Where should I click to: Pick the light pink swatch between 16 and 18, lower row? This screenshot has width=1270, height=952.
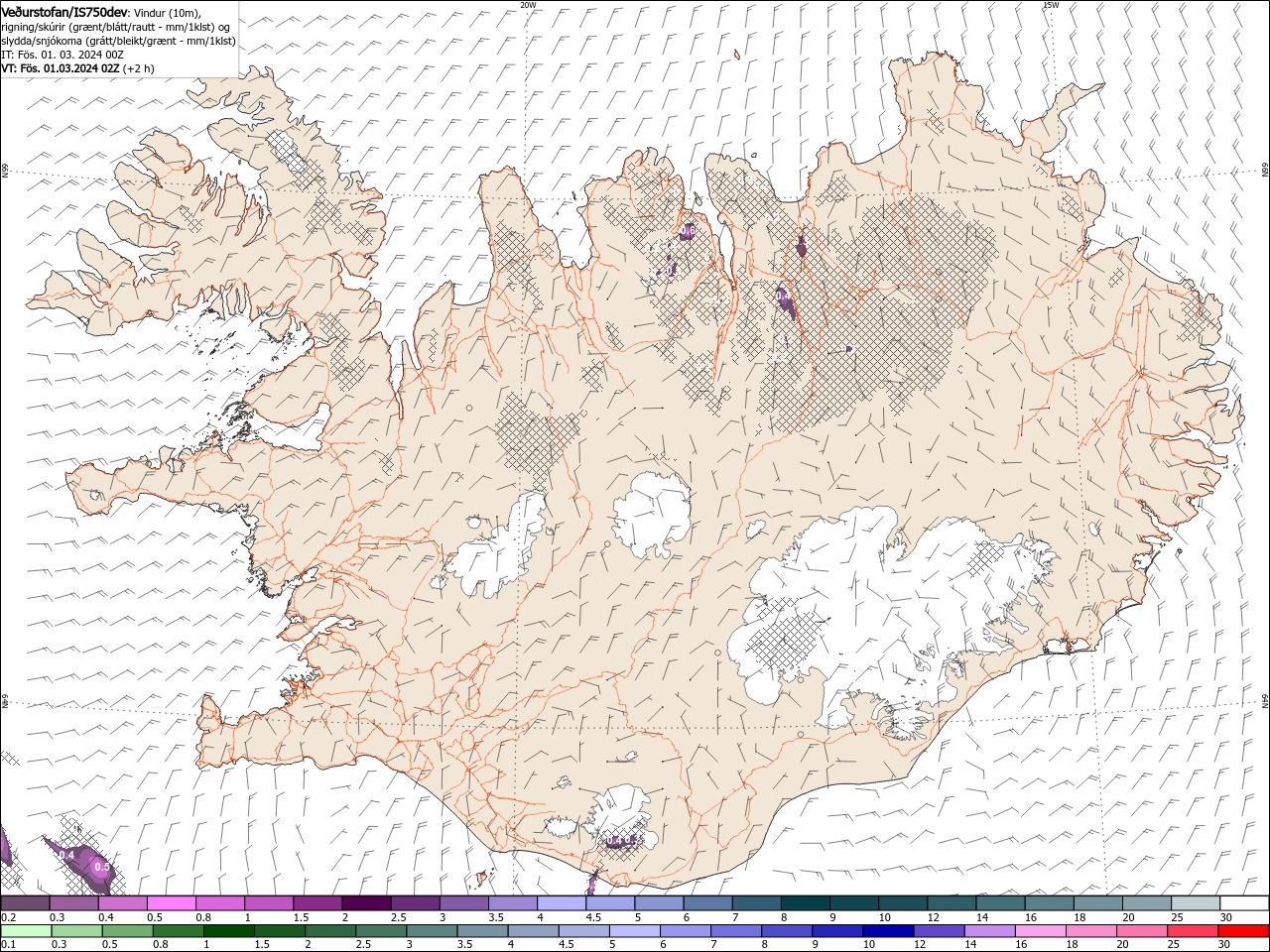(1040, 931)
